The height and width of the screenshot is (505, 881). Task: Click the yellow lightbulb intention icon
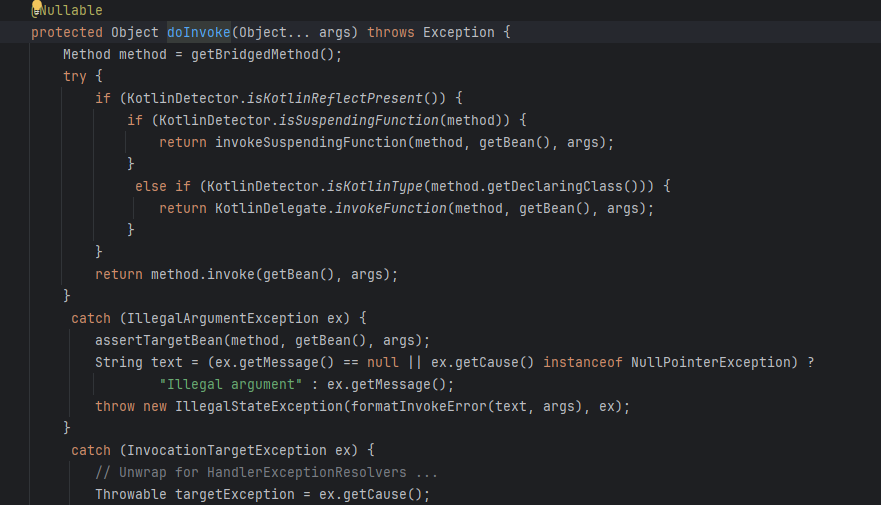(x=37, y=6)
